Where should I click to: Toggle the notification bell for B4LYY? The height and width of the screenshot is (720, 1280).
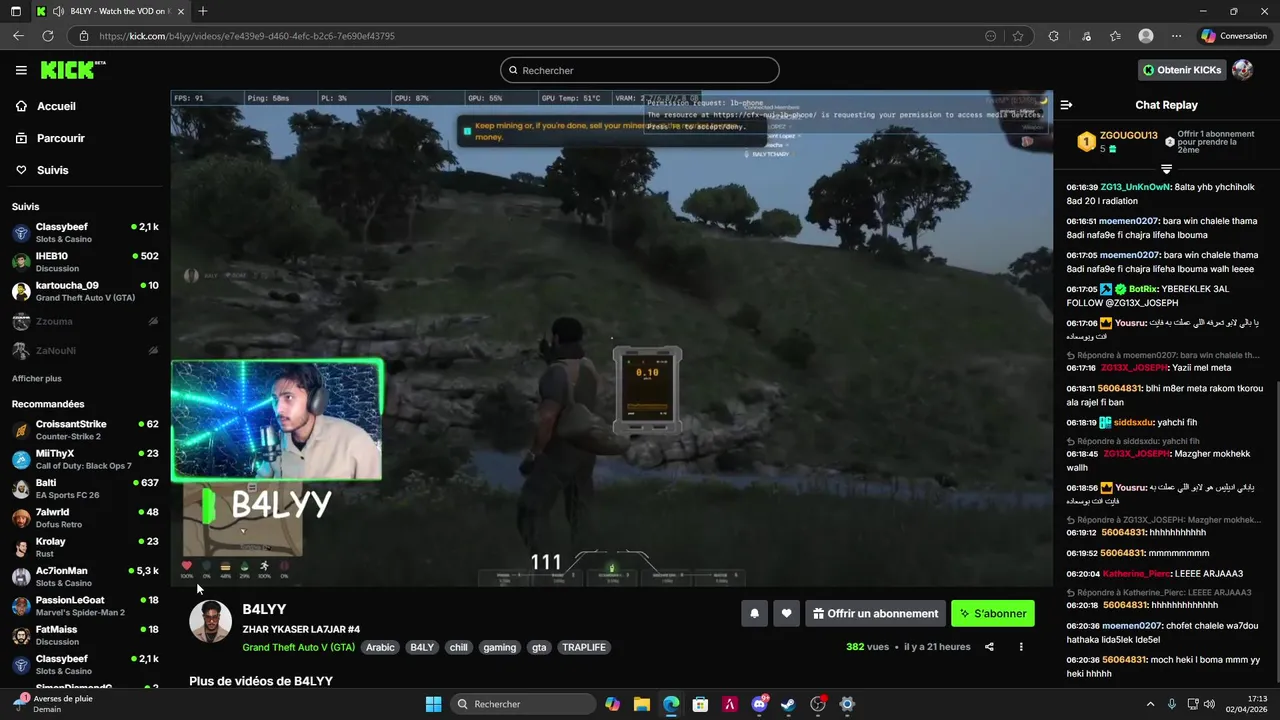pyautogui.click(x=754, y=614)
